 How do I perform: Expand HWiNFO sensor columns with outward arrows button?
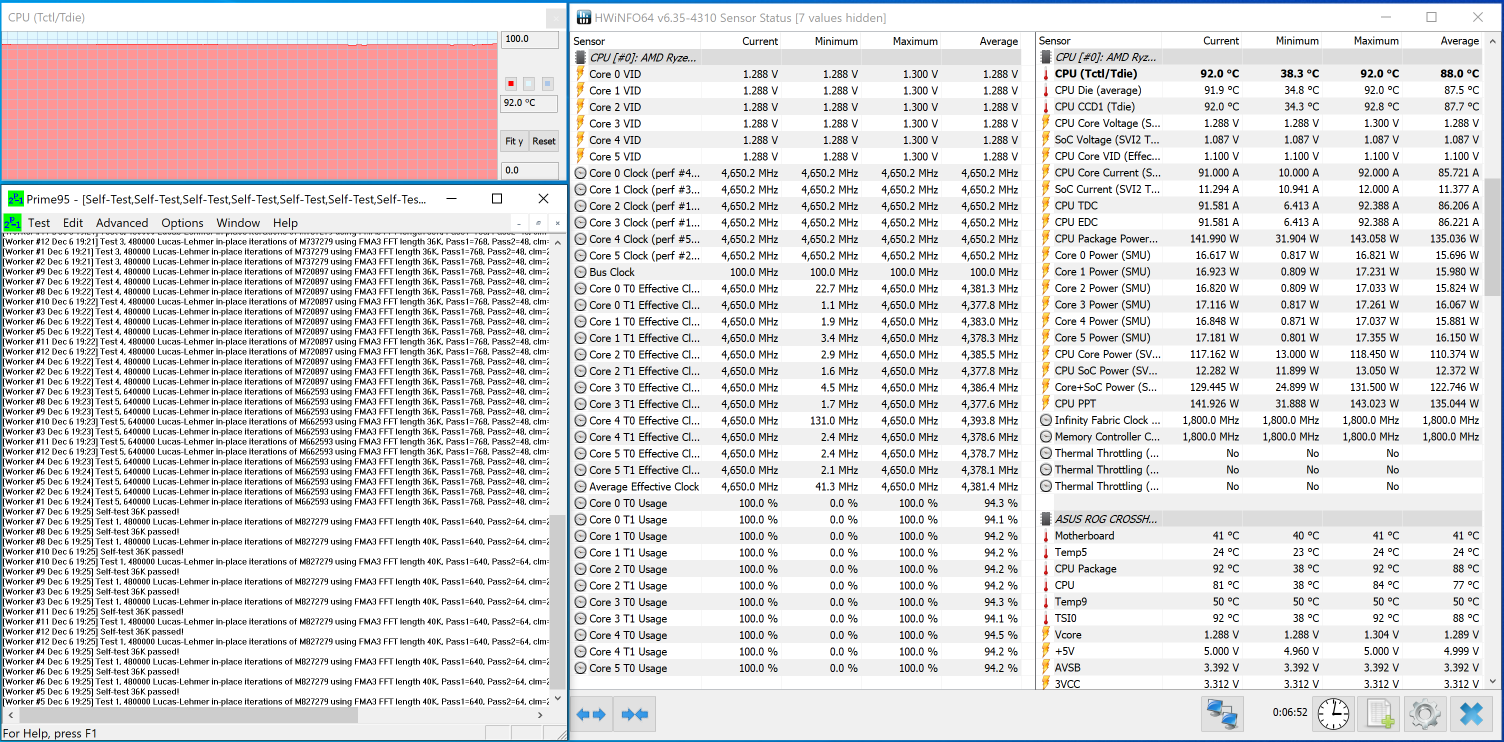591,714
